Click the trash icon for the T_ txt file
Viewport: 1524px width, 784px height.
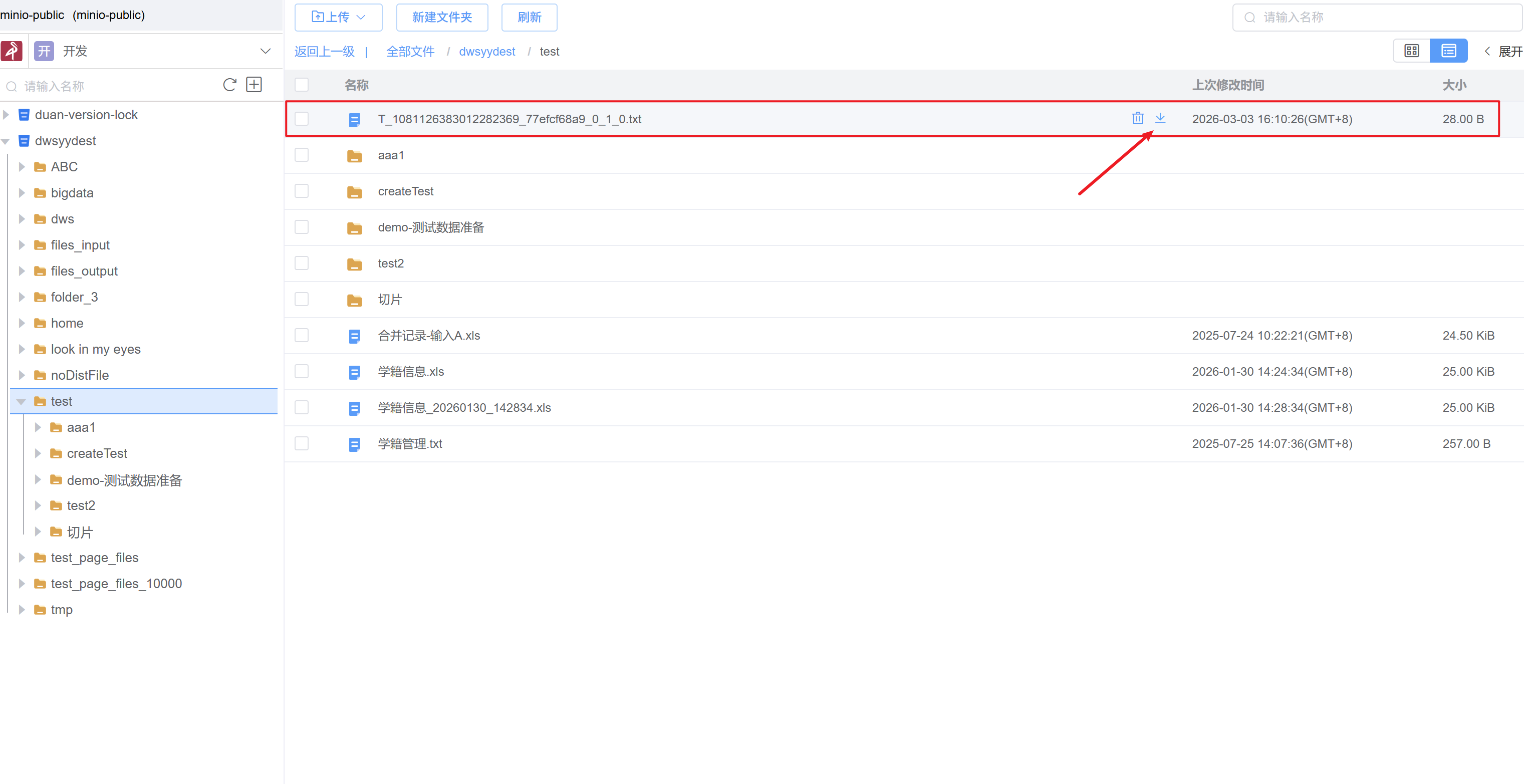1137,118
